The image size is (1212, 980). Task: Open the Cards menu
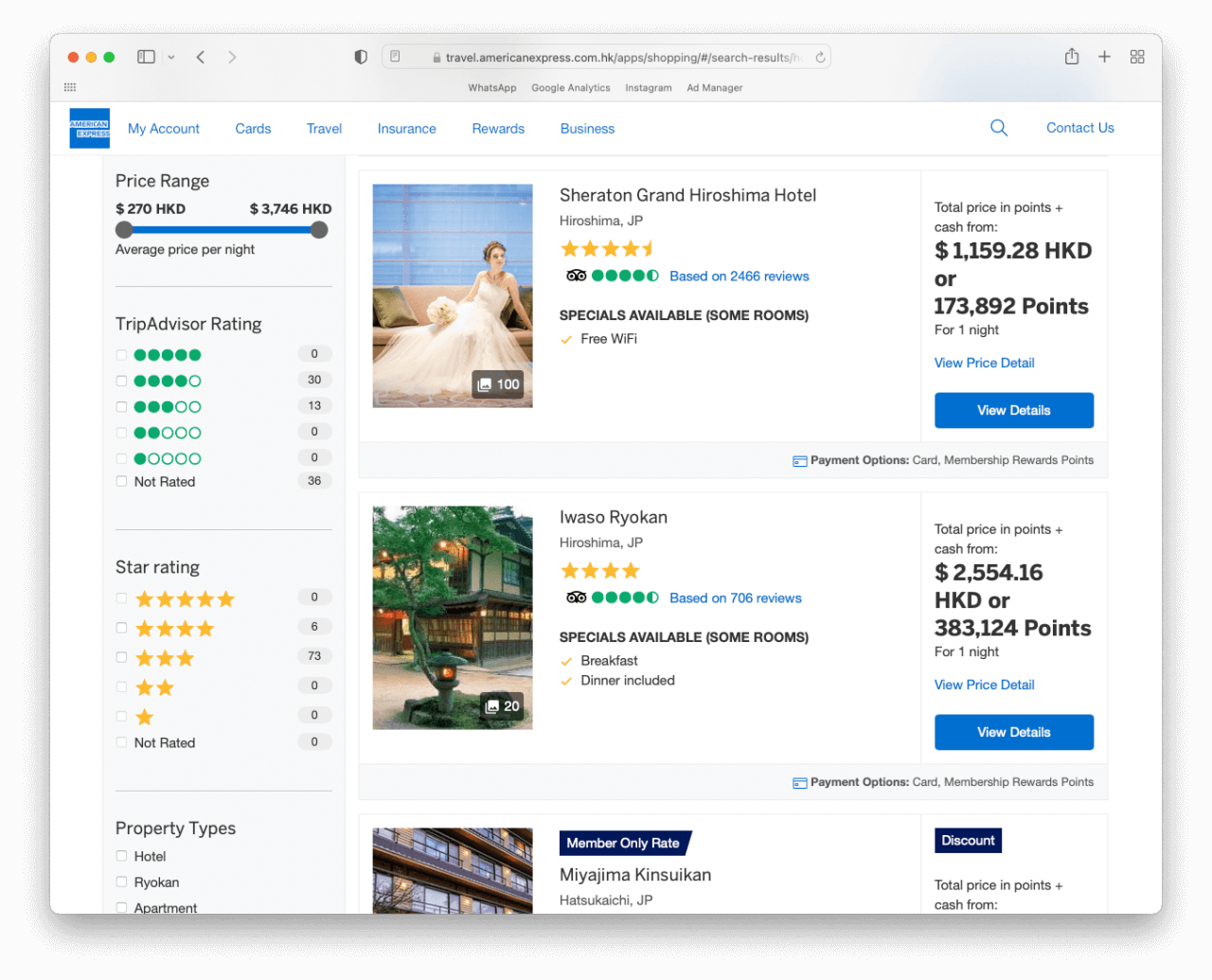tap(253, 129)
